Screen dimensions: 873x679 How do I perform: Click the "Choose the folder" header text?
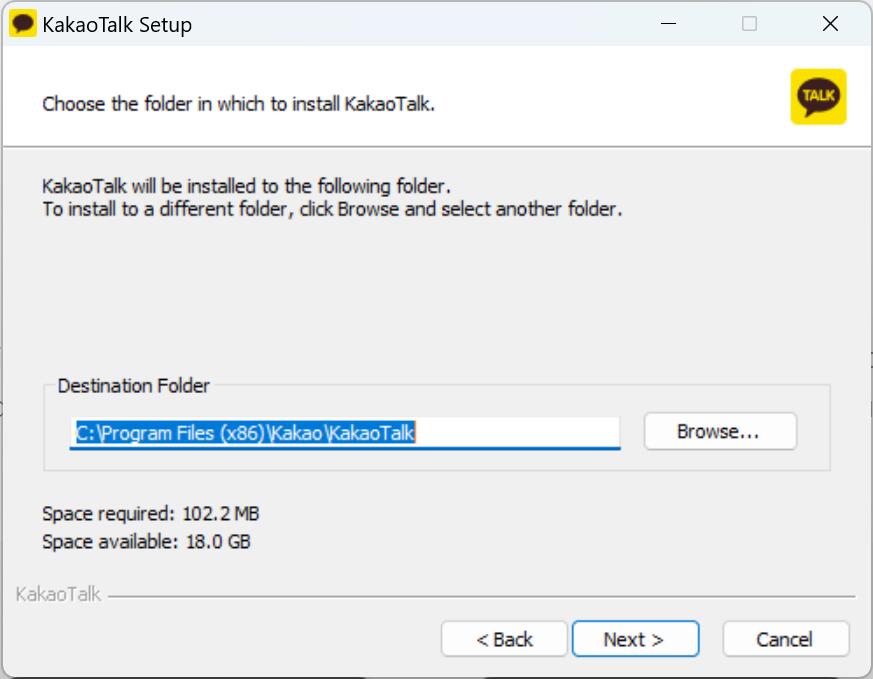238,104
